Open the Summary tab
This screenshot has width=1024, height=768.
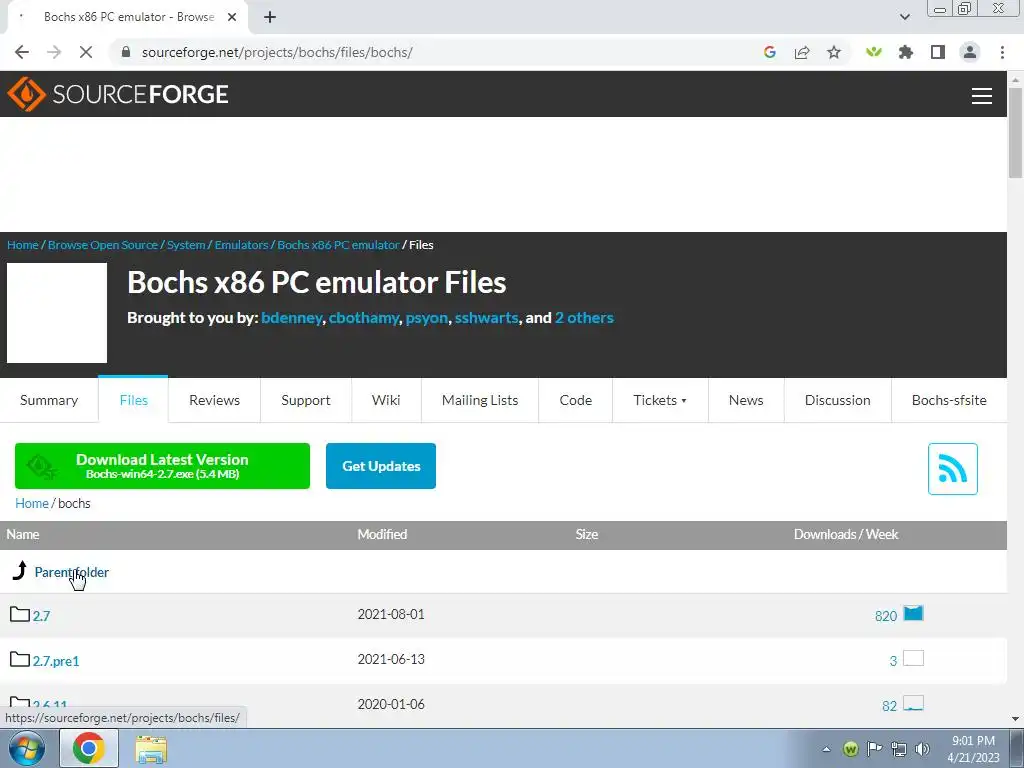pyautogui.click(x=49, y=400)
